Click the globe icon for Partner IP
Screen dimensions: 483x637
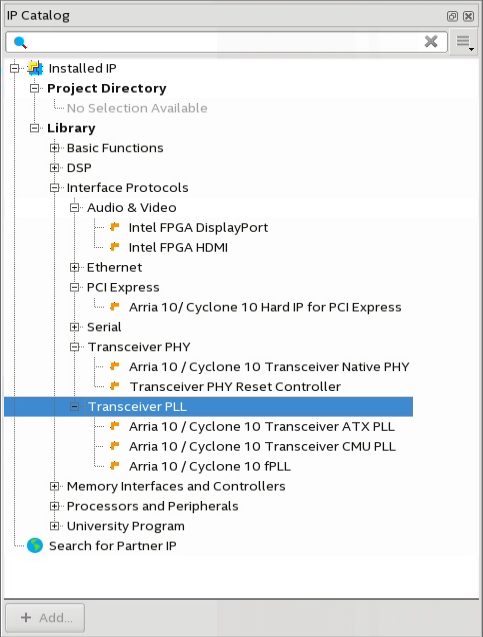click(x=35, y=546)
